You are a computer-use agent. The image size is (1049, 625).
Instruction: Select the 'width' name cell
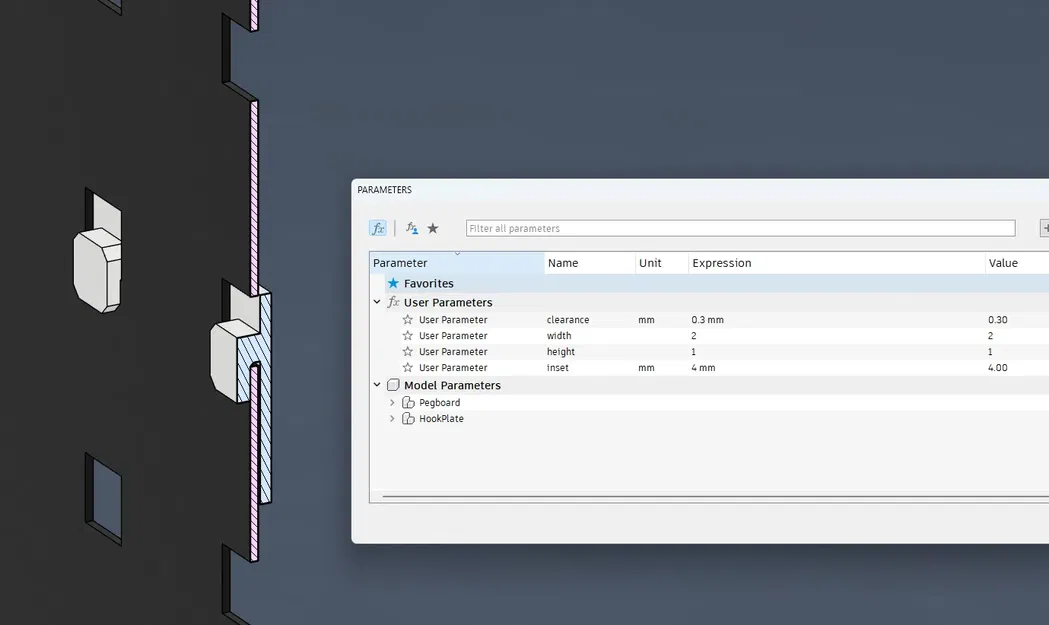[559, 336]
